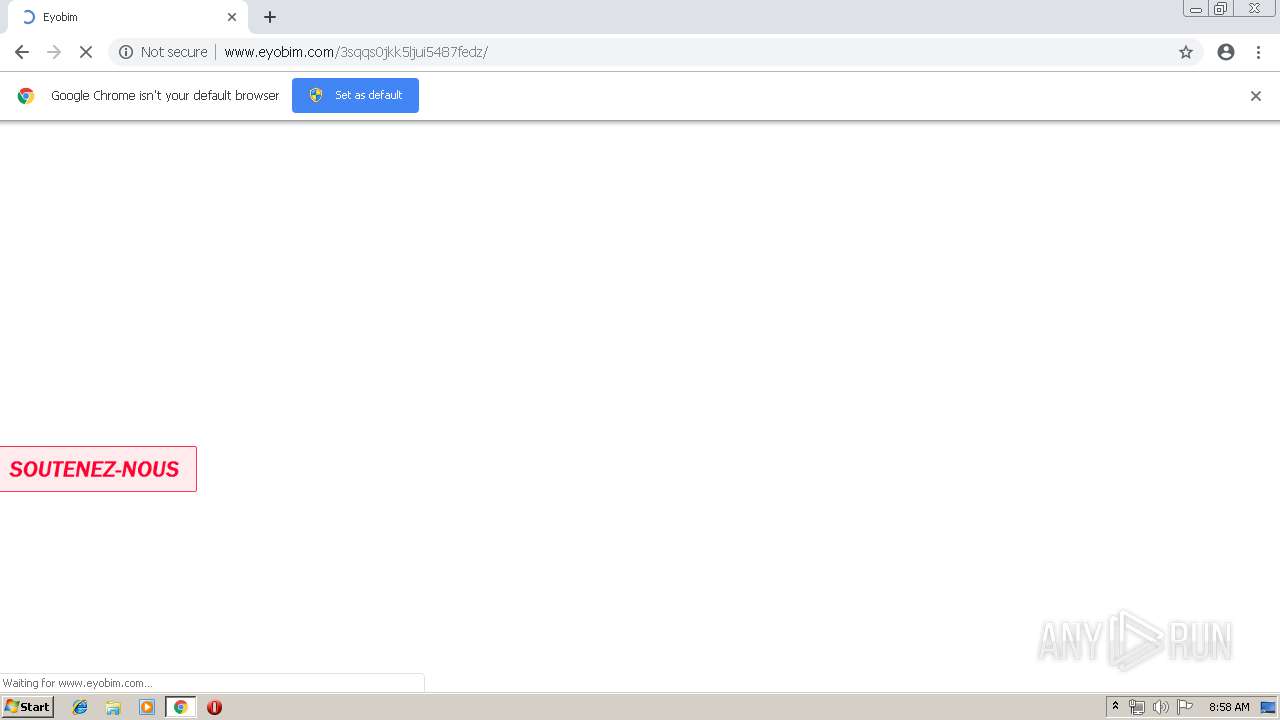The height and width of the screenshot is (720, 1280).
Task: Select the Eyobim tab
Action: (x=128, y=17)
